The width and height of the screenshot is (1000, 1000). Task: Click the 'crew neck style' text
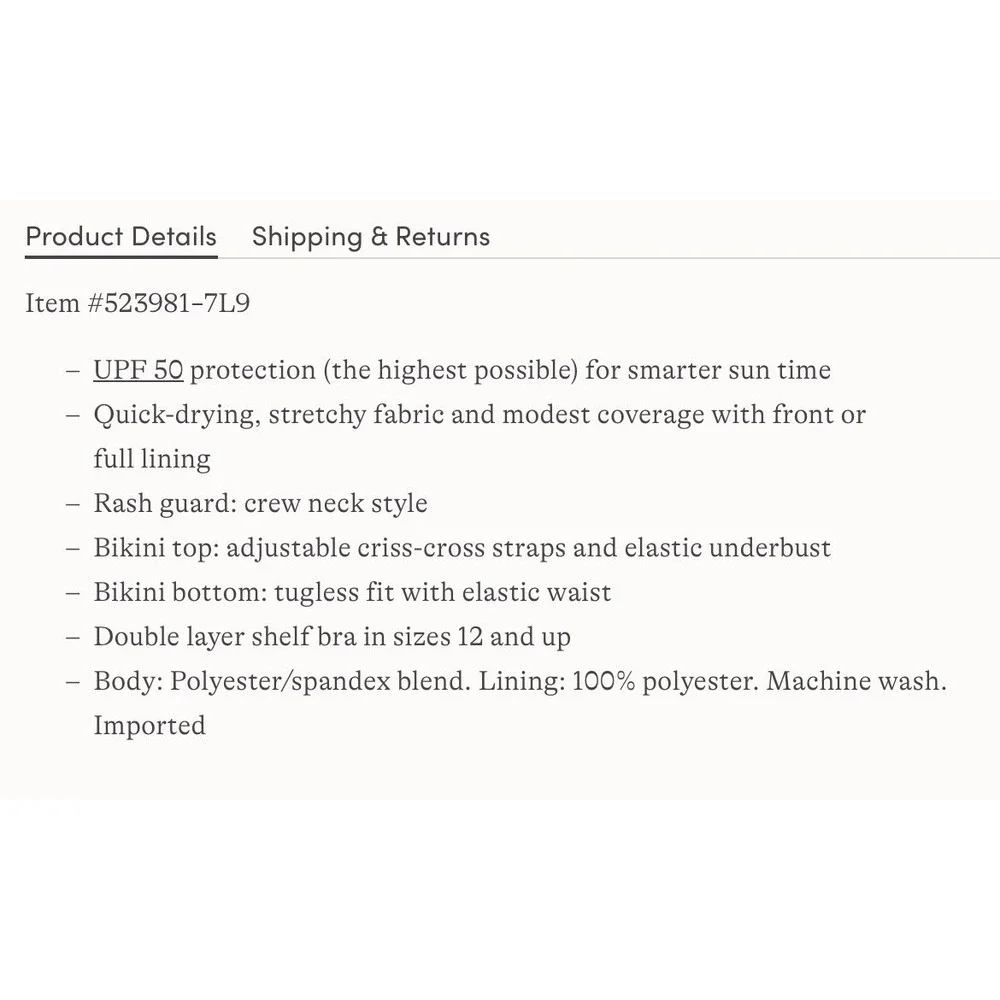[335, 504]
